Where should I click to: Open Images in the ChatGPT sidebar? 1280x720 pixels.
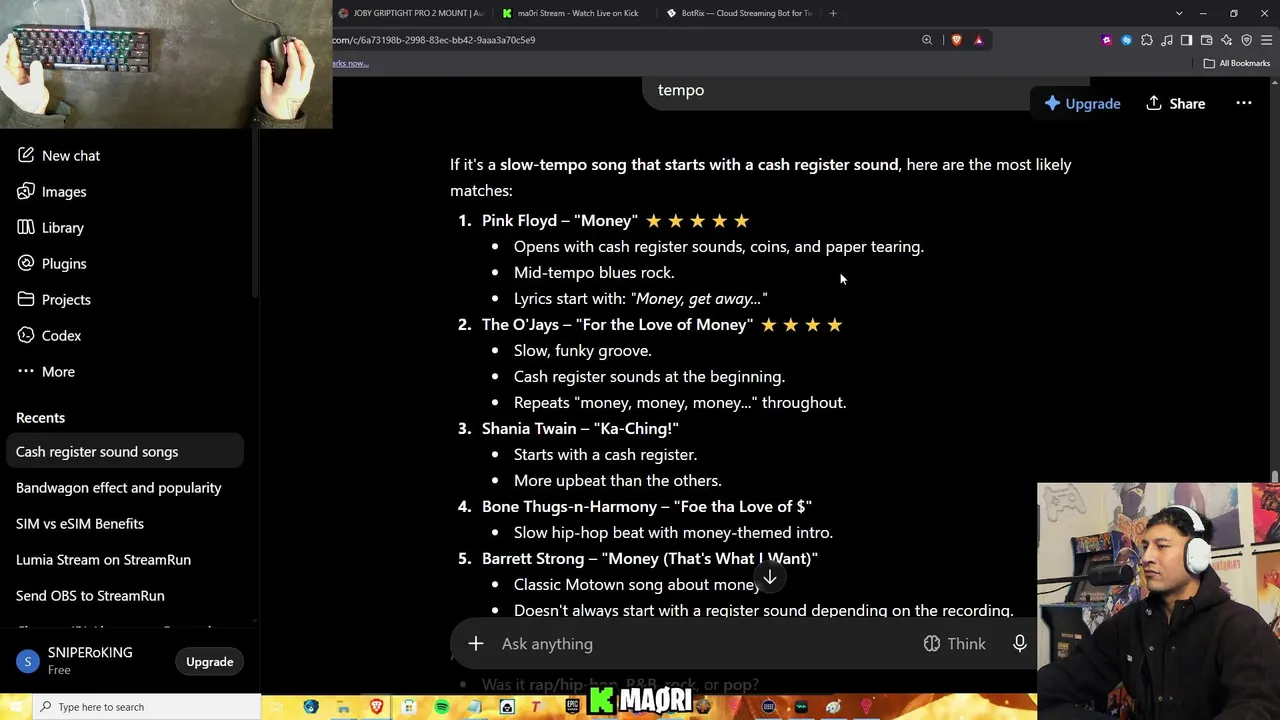point(52,192)
